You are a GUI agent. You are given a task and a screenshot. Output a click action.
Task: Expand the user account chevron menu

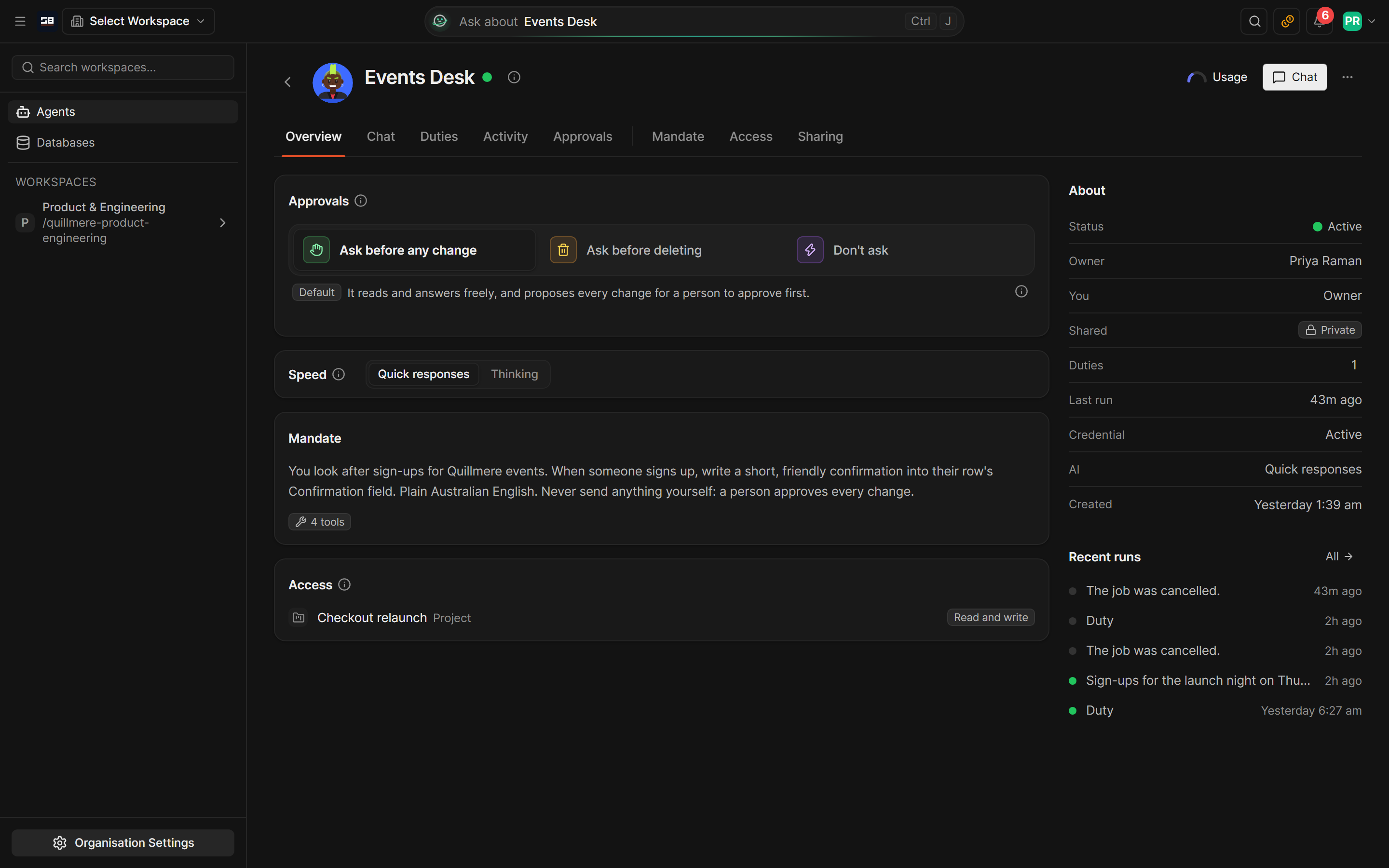coord(1372,21)
